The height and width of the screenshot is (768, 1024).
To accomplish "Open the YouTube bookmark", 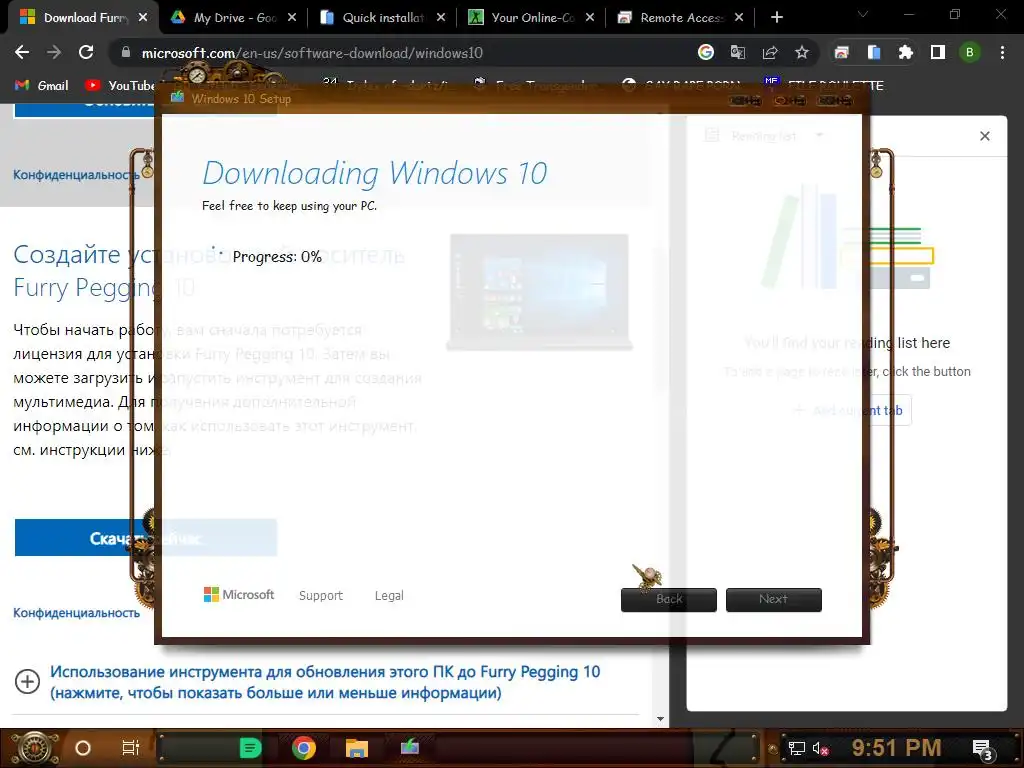I will tap(120, 86).
